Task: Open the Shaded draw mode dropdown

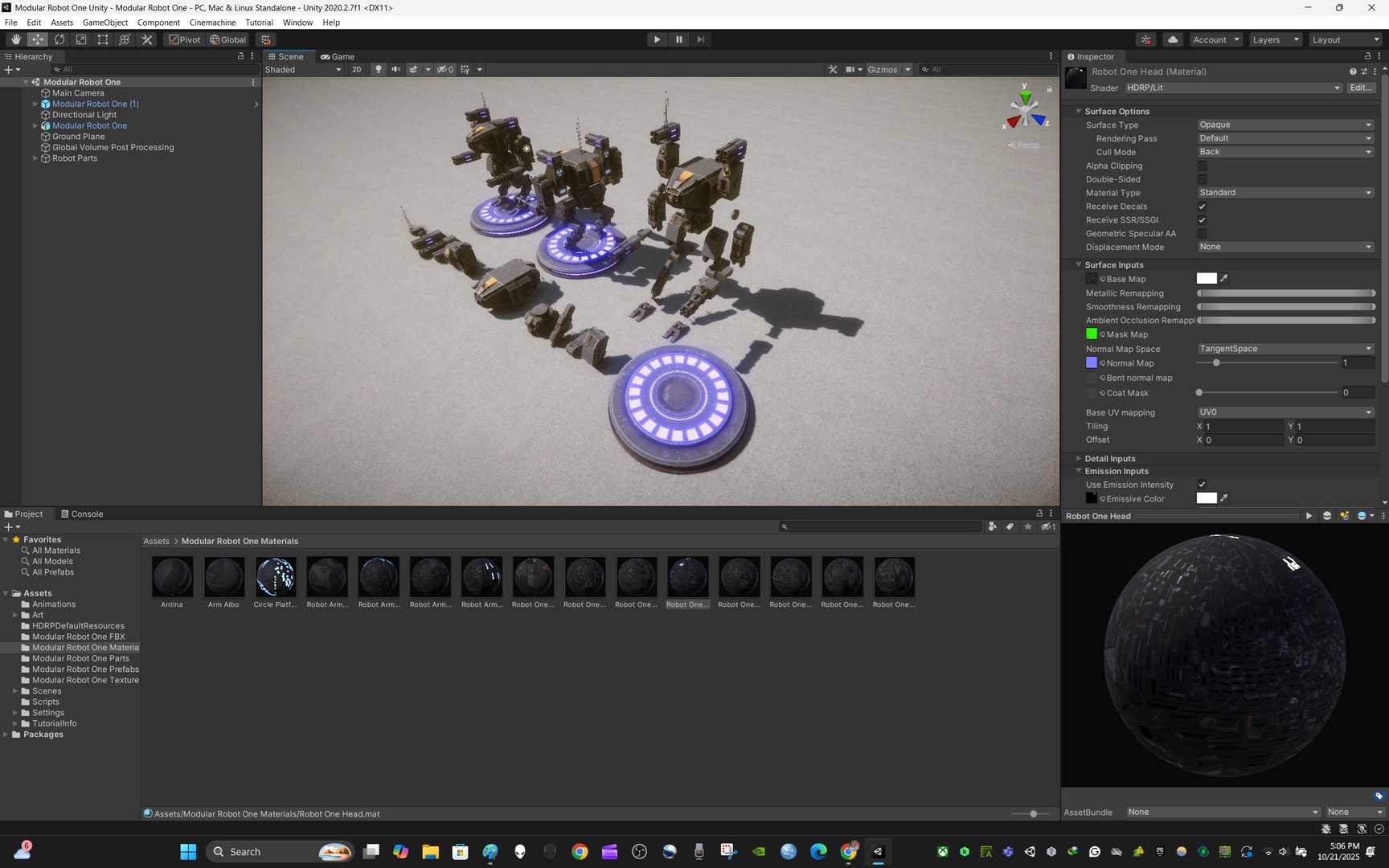Action: 303,69
